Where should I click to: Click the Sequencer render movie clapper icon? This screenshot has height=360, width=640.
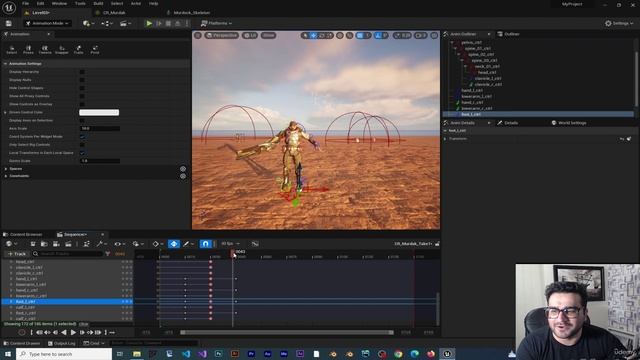point(68,244)
